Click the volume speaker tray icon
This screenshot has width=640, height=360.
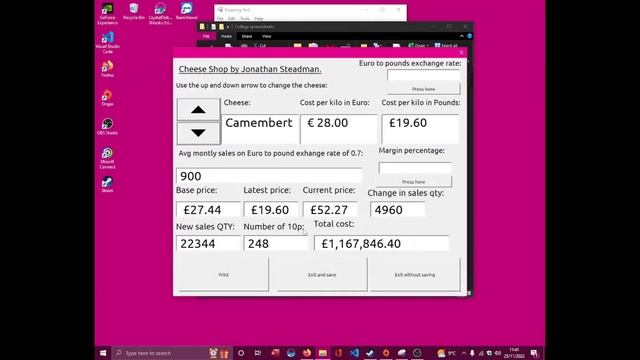[x=498, y=353]
